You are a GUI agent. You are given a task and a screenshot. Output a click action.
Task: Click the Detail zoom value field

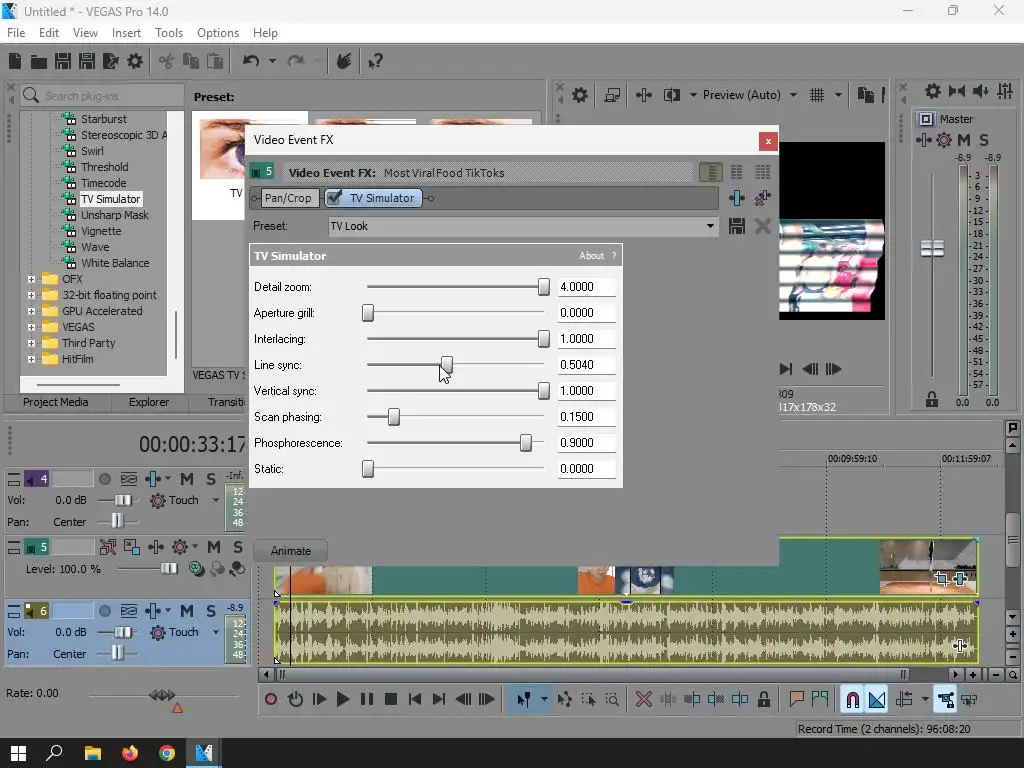click(x=586, y=287)
